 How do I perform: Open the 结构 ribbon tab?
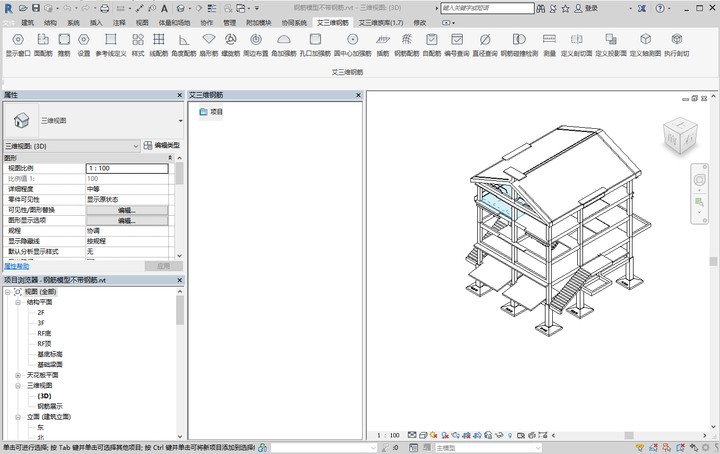51,22
